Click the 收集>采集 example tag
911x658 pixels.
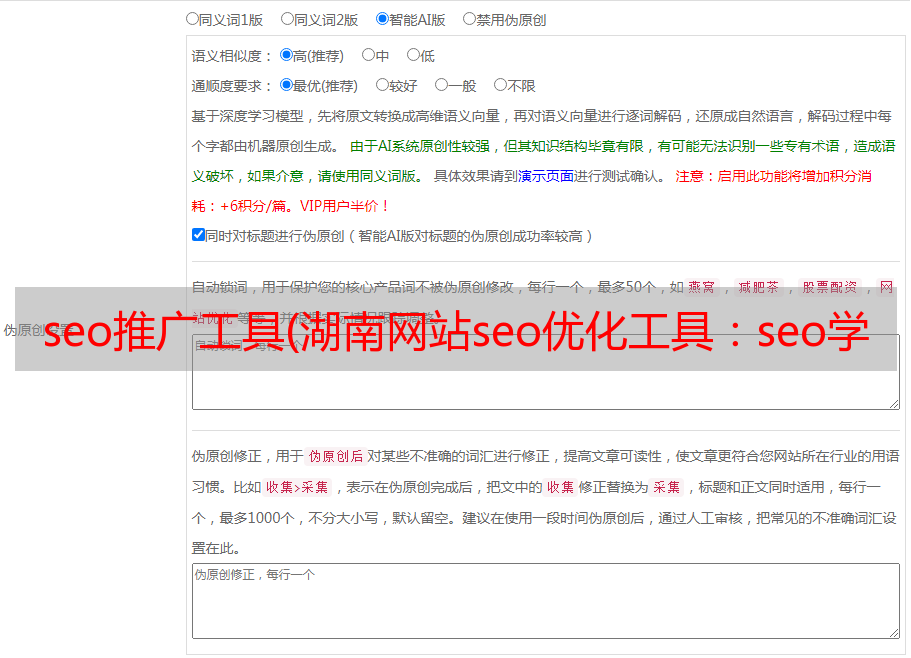point(297,487)
